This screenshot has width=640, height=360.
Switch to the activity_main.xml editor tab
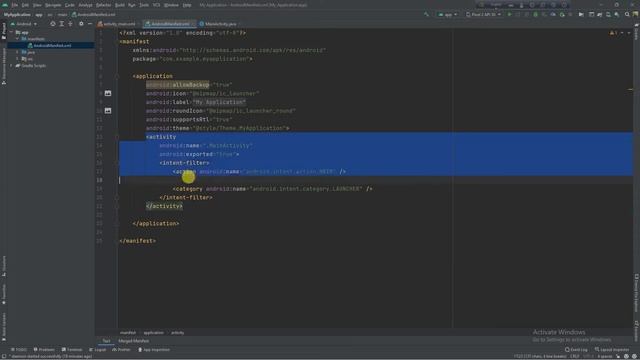point(119,24)
